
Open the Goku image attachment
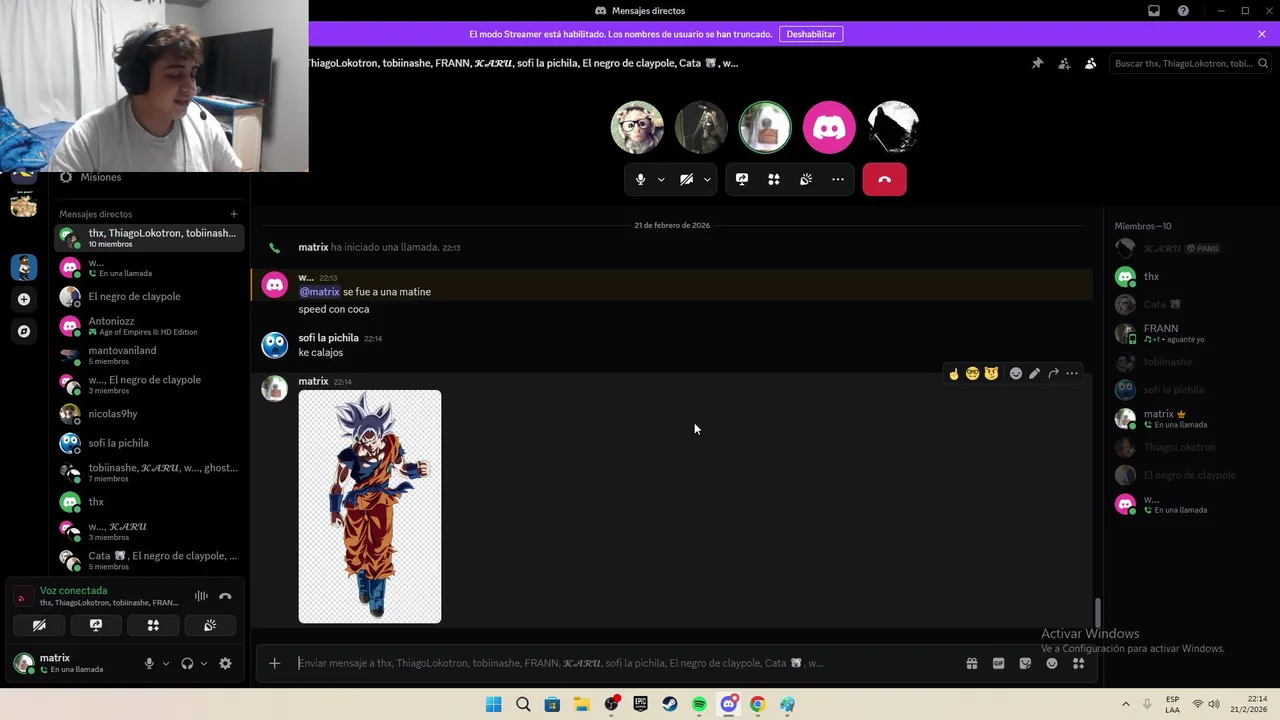point(370,507)
